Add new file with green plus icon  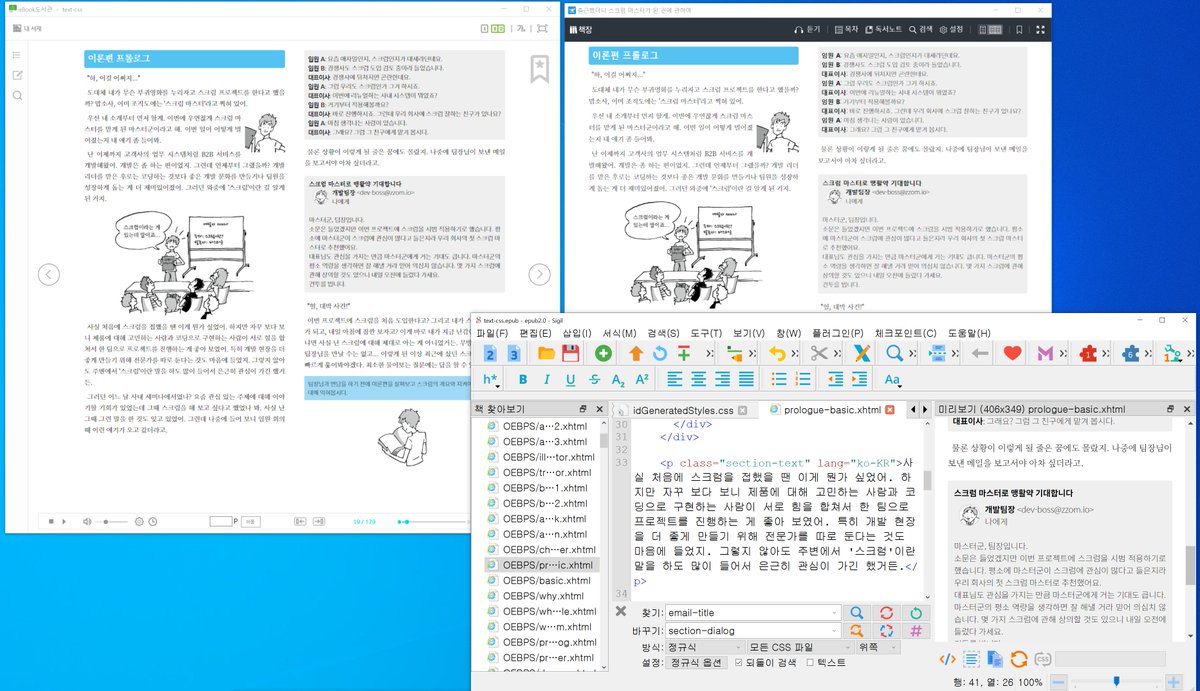603,353
